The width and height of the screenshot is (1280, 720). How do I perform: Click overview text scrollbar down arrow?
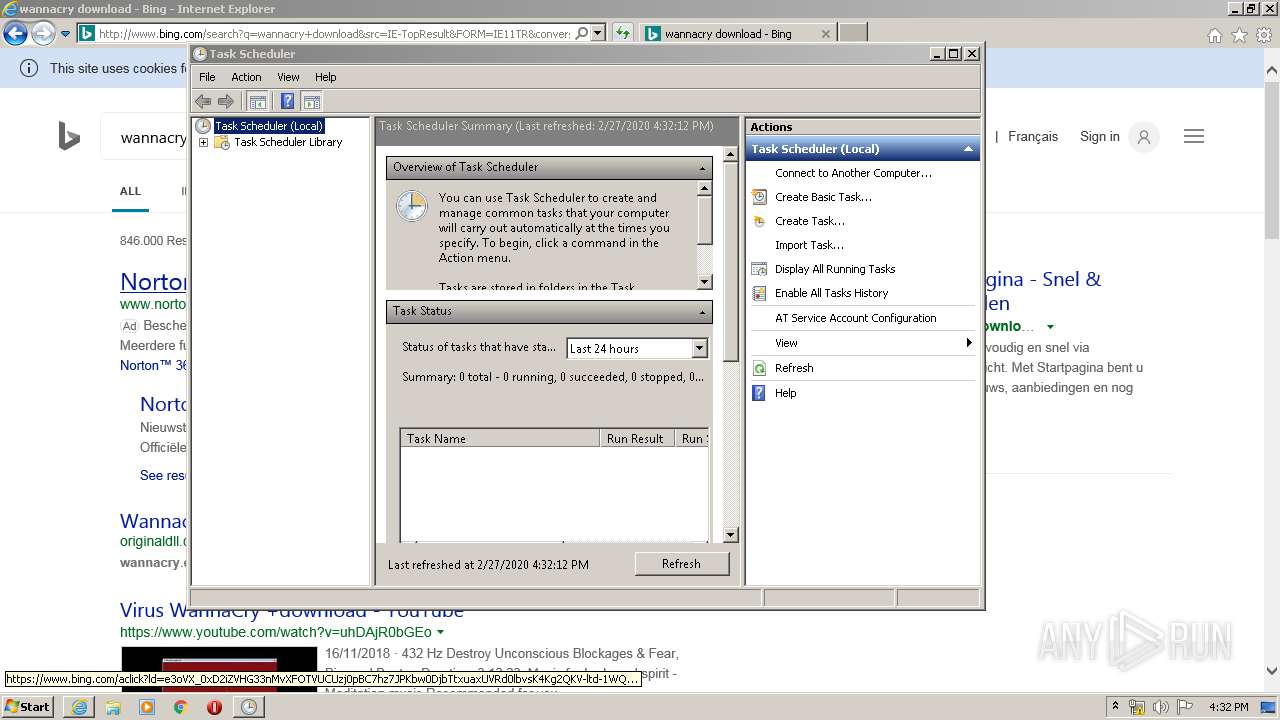(704, 282)
